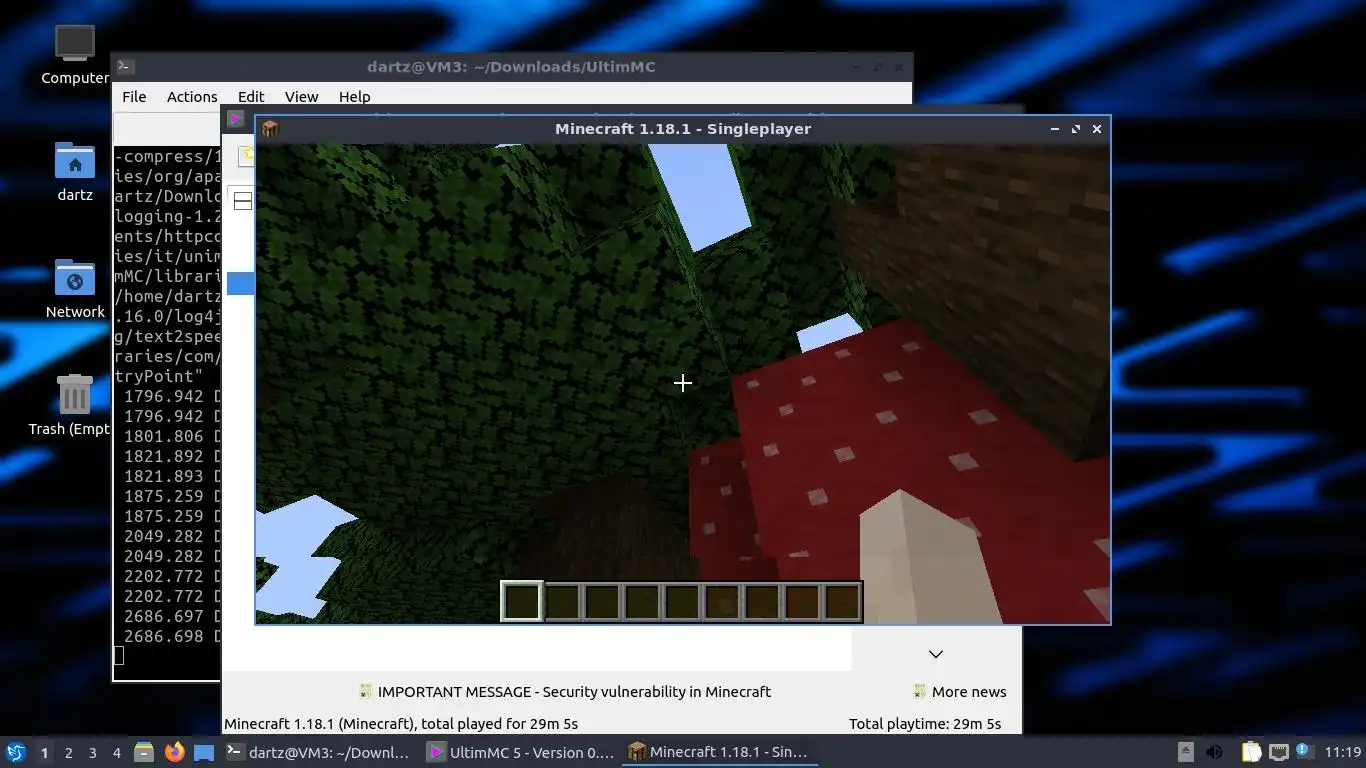1366x768 pixels.
Task: Select the first hotbar slot in Minecraft
Action: click(x=521, y=601)
